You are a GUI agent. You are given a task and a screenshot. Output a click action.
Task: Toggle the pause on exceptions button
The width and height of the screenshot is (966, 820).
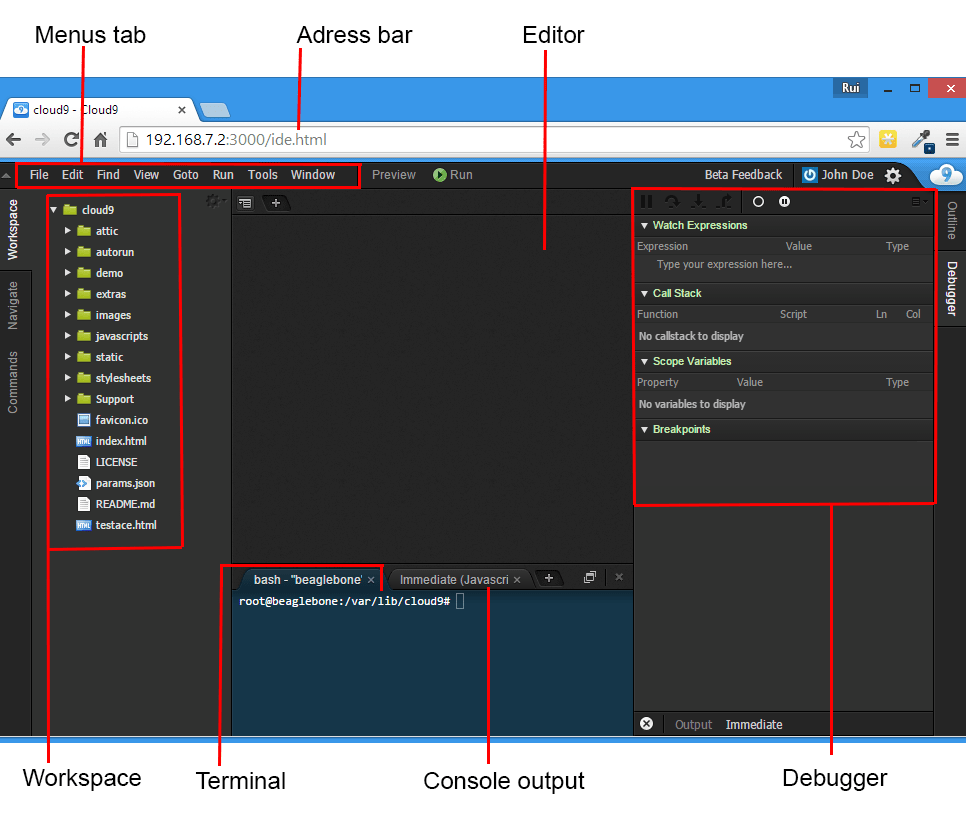[785, 202]
